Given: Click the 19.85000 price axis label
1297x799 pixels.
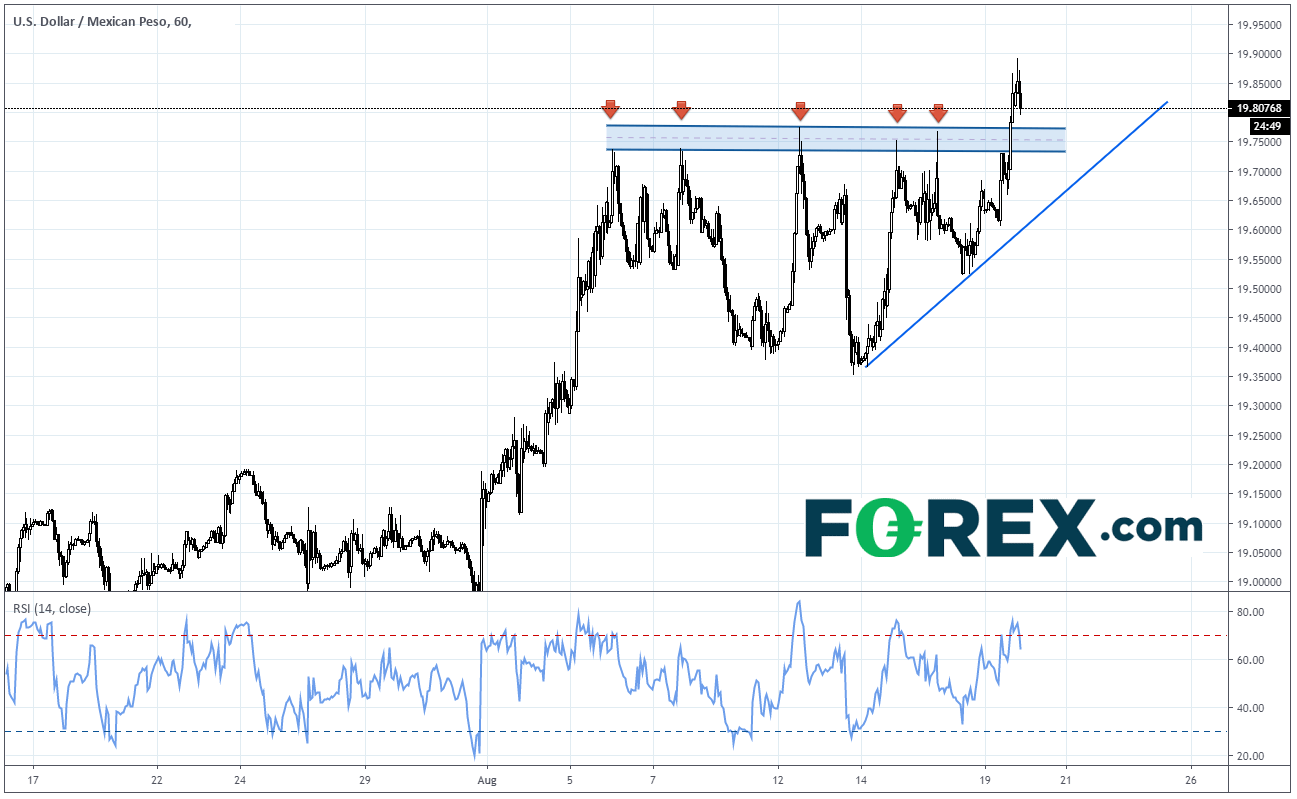Looking at the screenshot, I should click(x=1259, y=84).
